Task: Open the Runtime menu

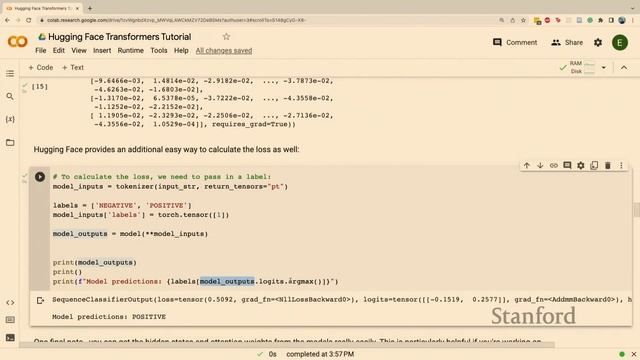Action: (131, 51)
